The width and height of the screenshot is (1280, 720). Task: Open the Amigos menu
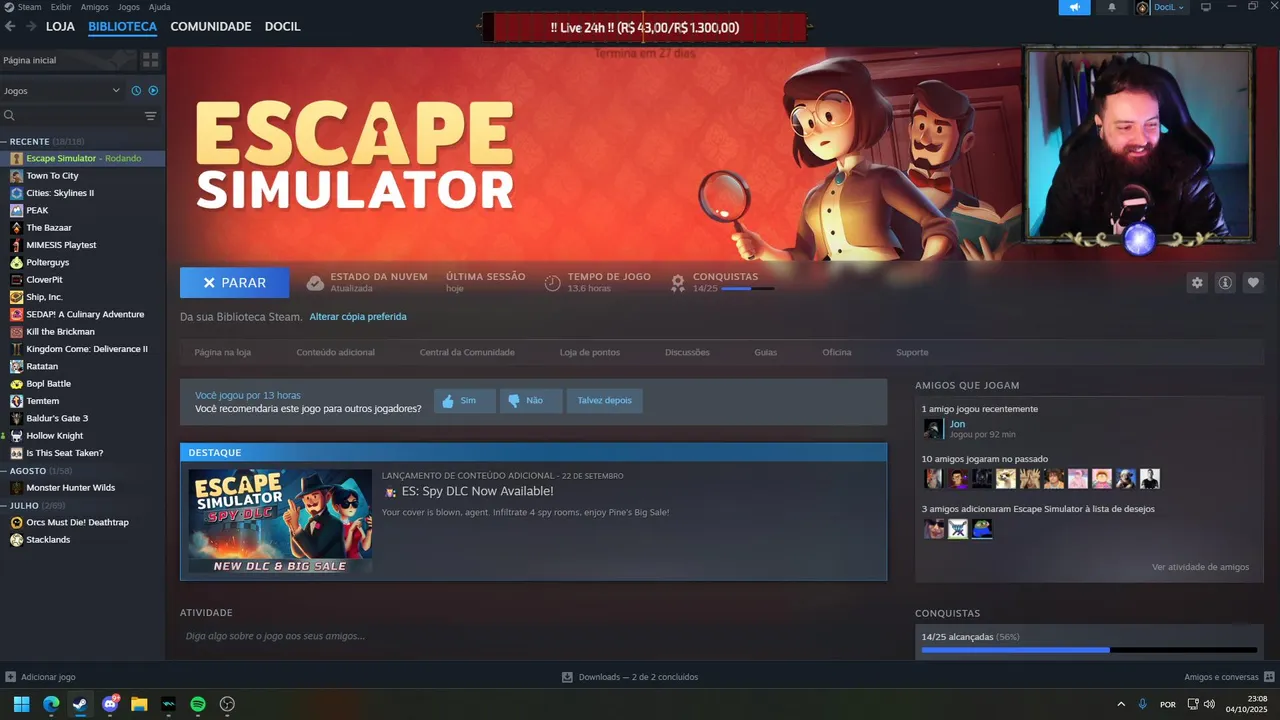coord(94,7)
